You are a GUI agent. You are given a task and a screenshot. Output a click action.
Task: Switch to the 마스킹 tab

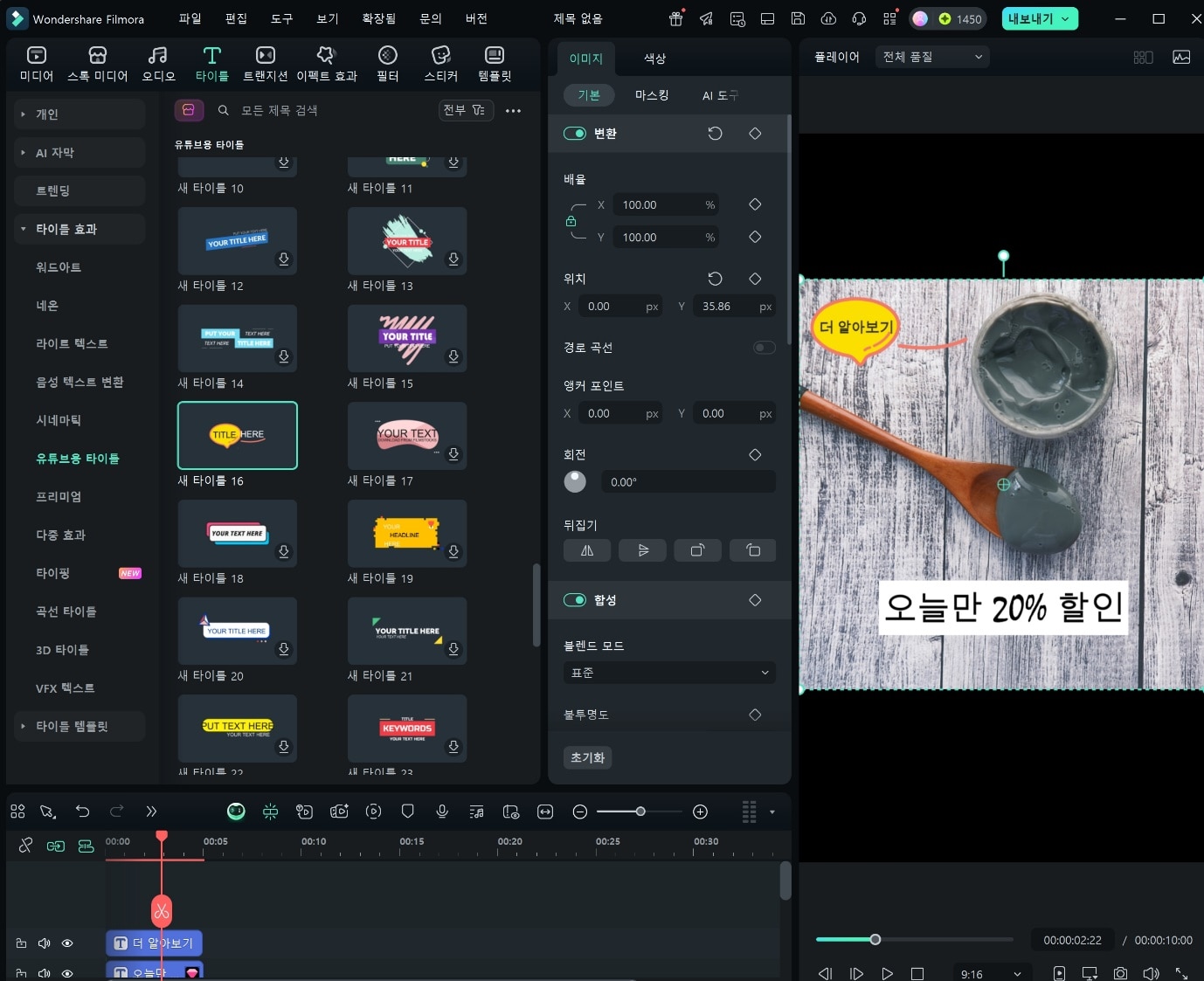click(x=652, y=95)
